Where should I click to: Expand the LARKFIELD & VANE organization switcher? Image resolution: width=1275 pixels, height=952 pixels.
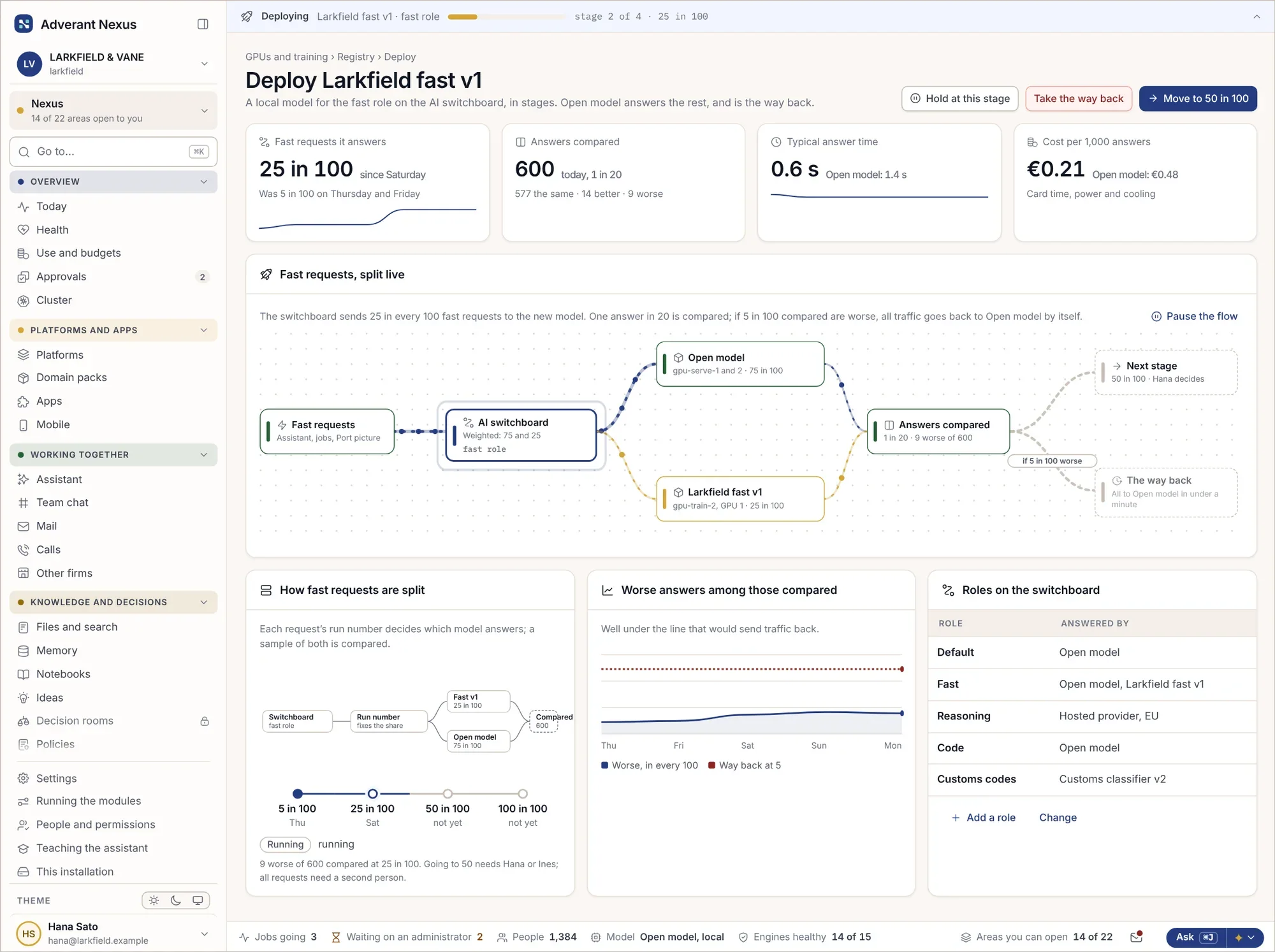(113, 64)
